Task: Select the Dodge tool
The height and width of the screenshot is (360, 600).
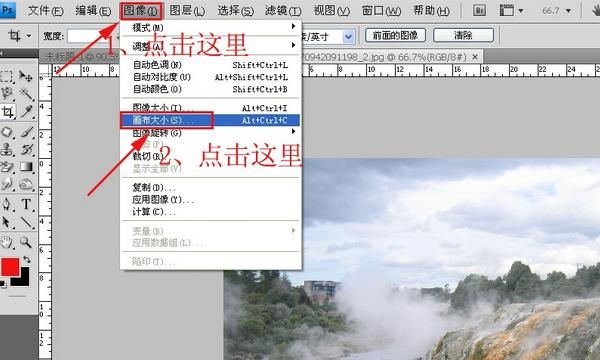Action: tap(26, 184)
